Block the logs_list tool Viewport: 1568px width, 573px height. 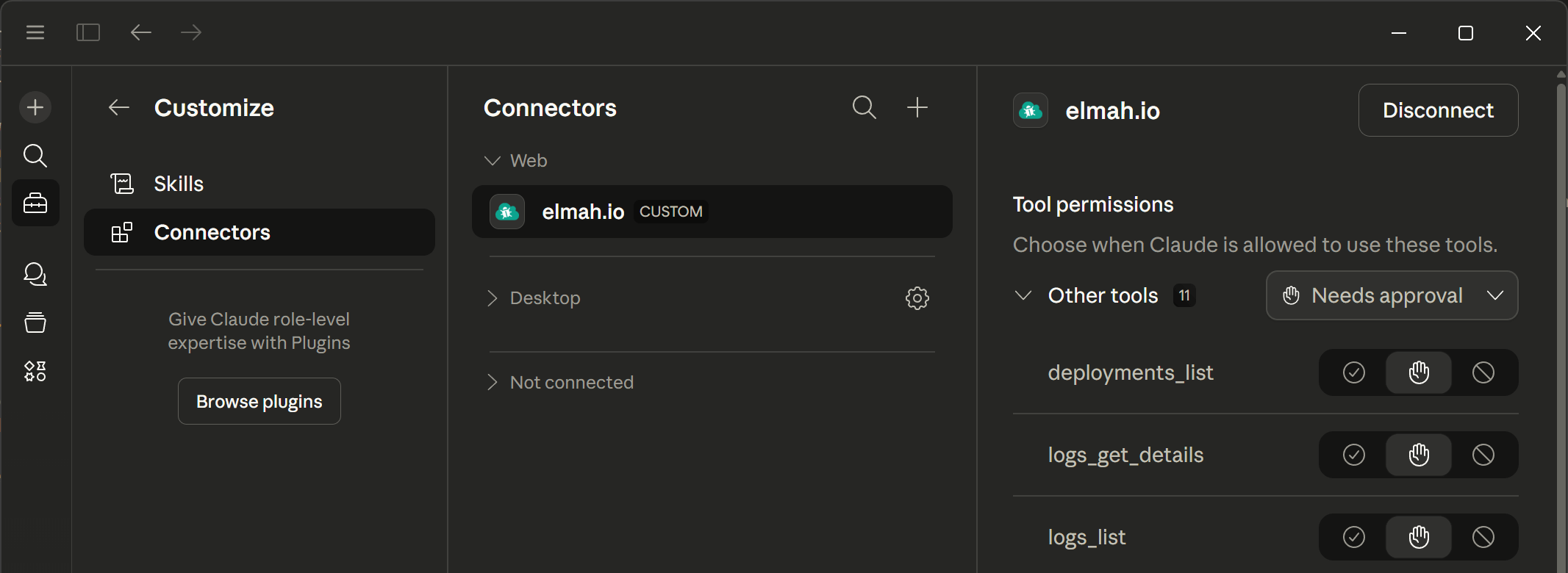[1483, 537]
